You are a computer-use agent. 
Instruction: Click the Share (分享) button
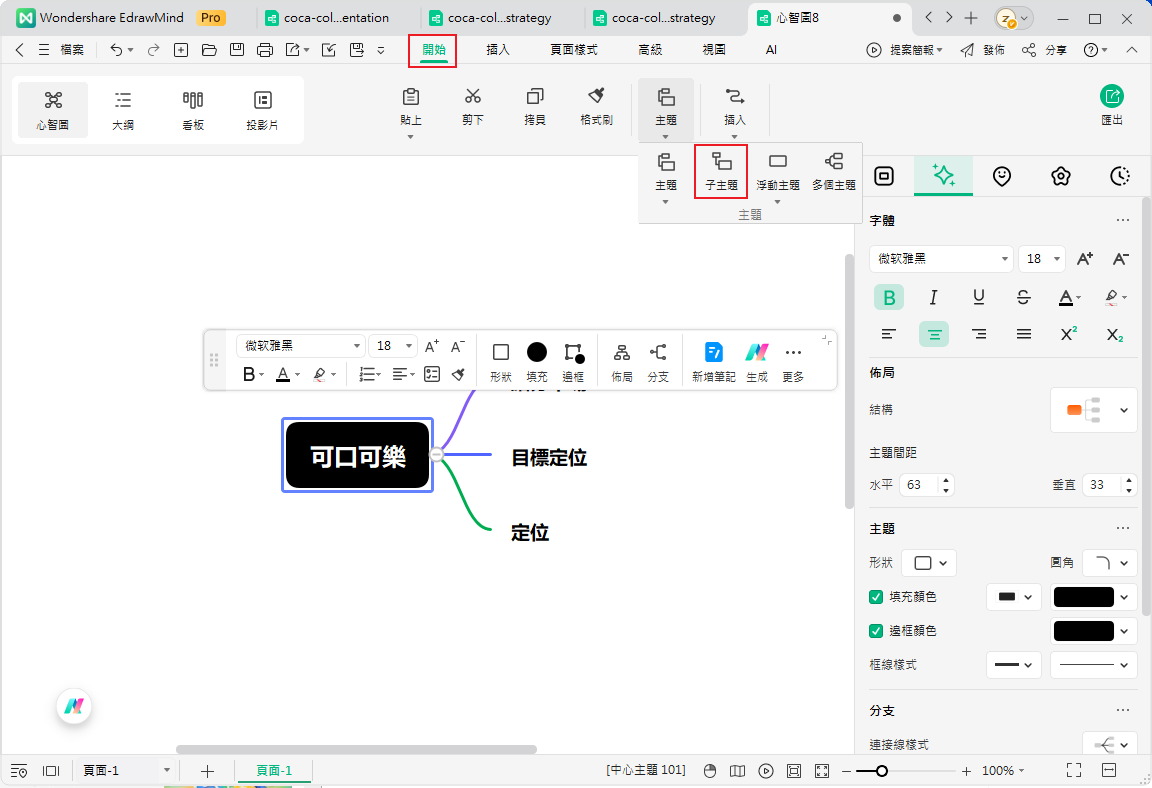click(1045, 50)
